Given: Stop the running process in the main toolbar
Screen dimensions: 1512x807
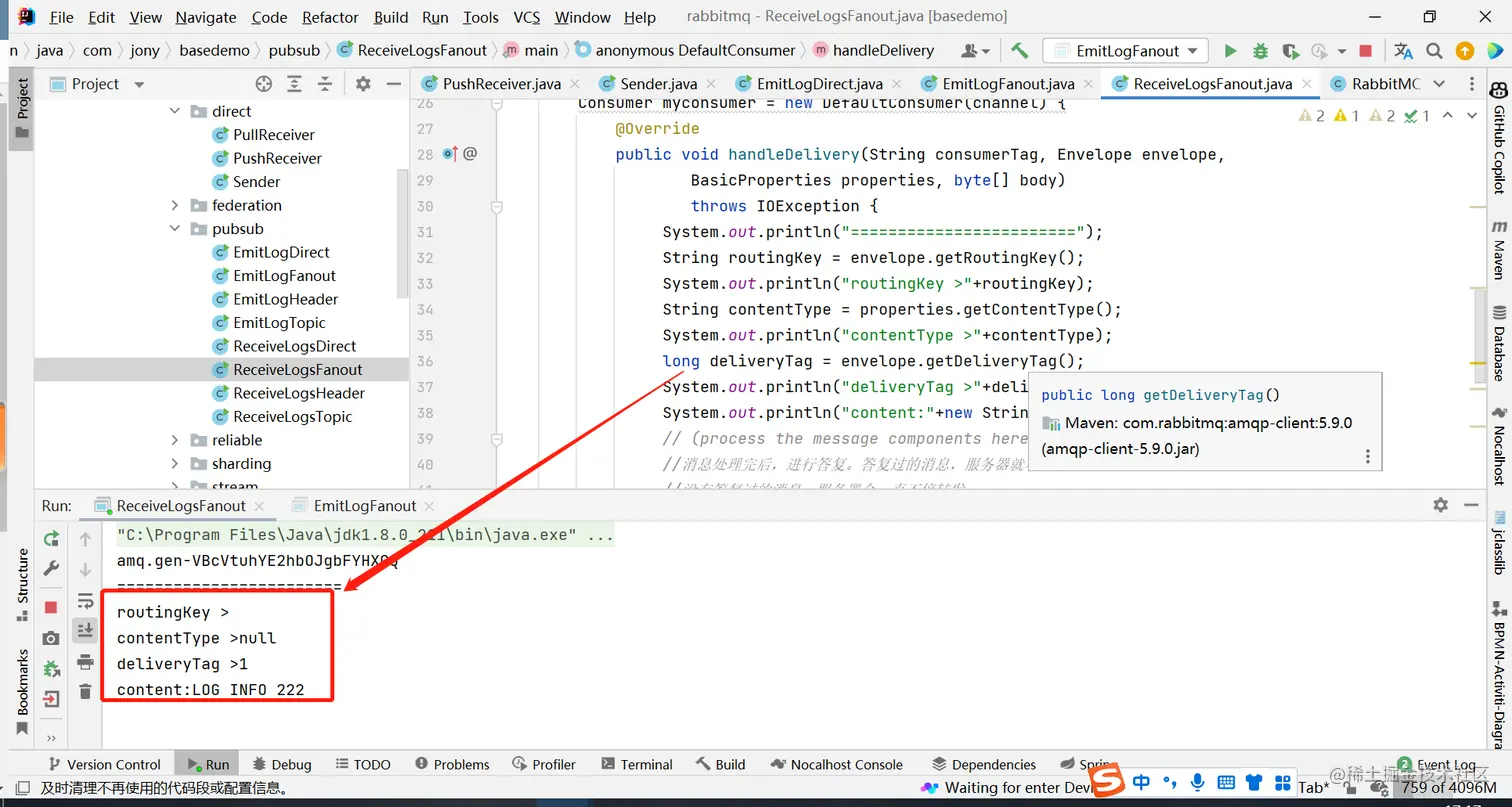Looking at the screenshot, I should point(1366,51).
